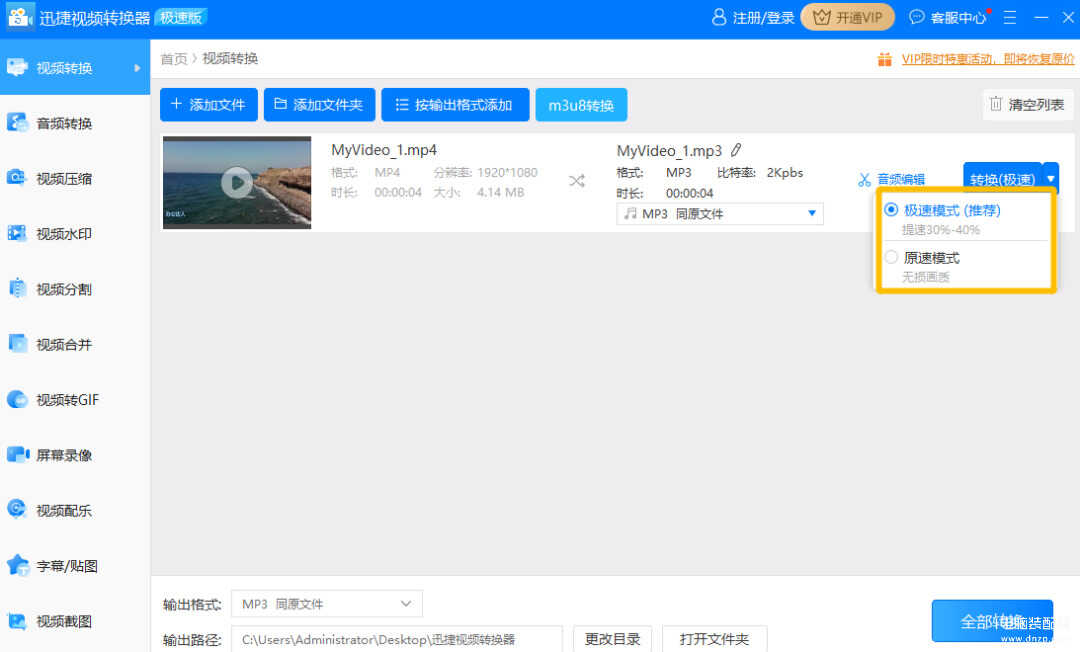The image size is (1080, 652).
Task: Click the shuffle convert arrows icon
Action: tap(577, 181)
